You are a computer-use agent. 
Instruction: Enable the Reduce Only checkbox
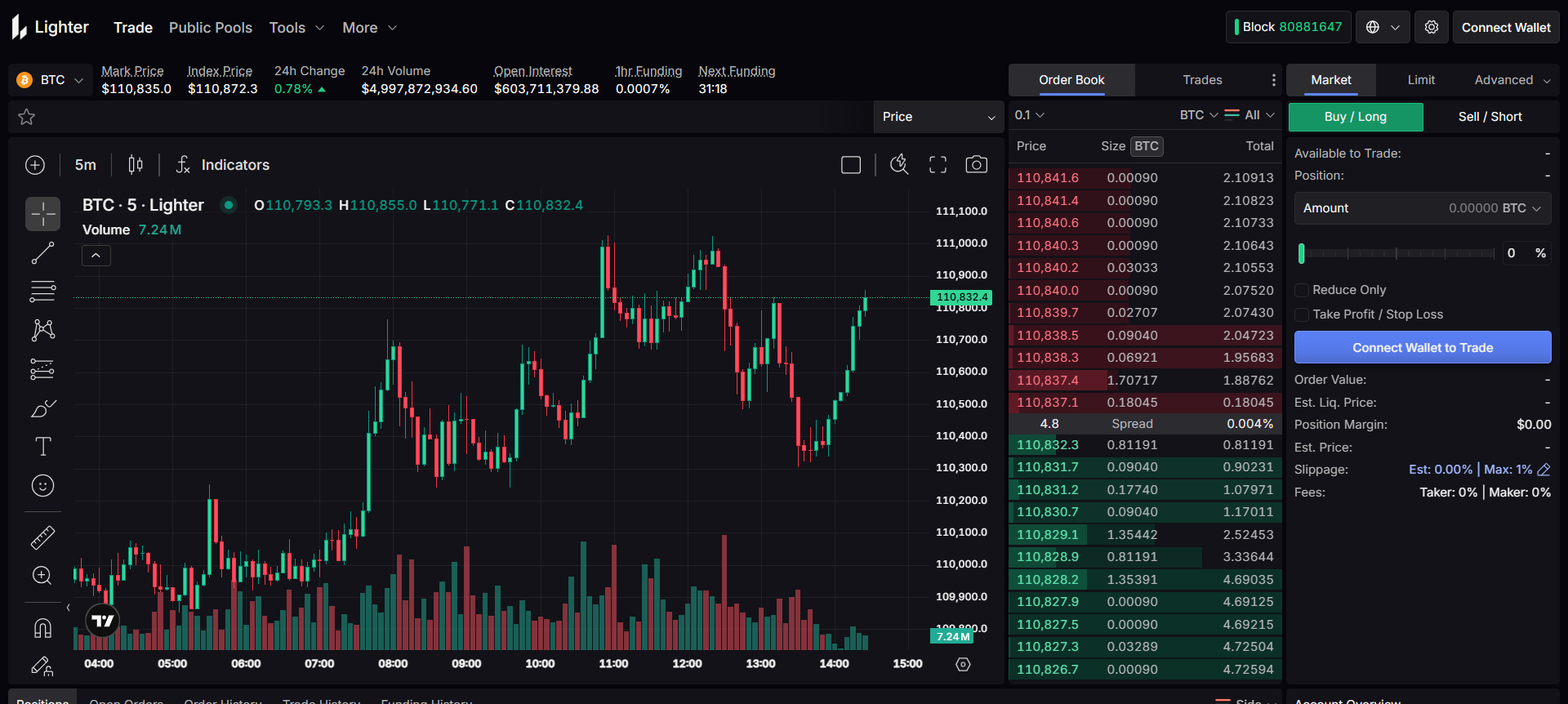tap(1302, 290)
